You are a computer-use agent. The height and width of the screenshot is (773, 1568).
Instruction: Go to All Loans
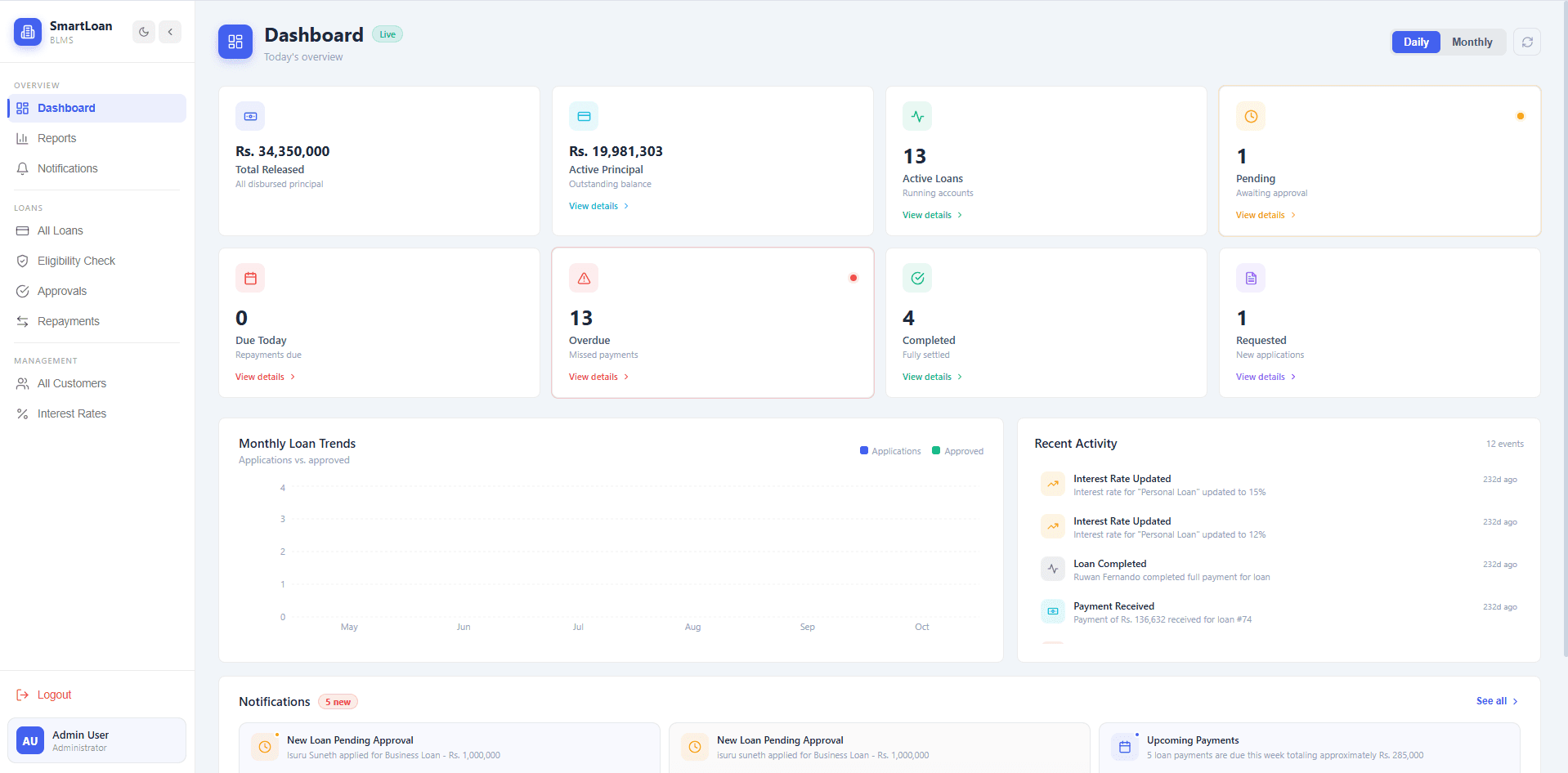(x=96, y=230)
